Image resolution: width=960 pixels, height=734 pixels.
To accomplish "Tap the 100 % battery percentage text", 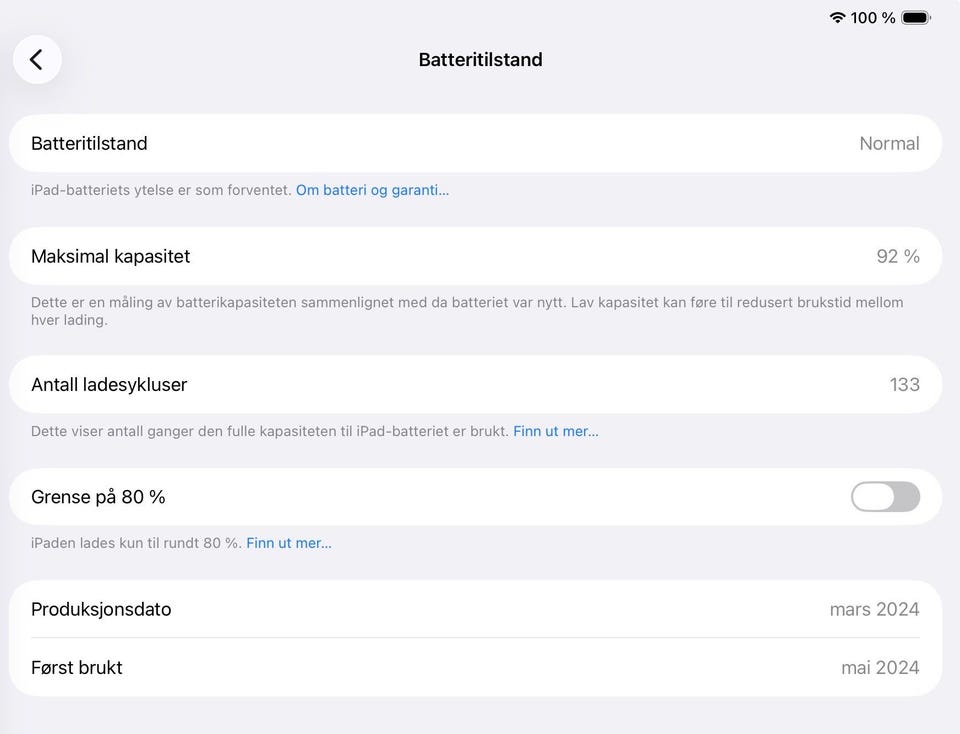I will coord(873,18).
